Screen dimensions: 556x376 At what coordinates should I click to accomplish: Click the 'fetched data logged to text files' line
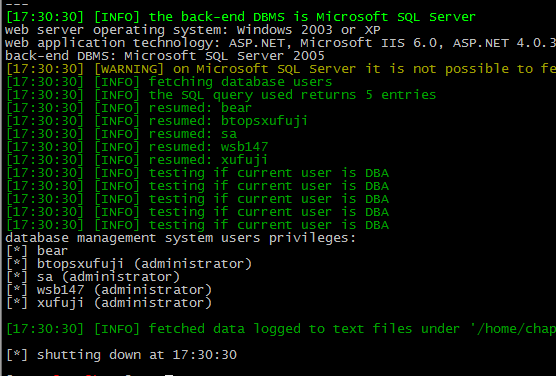[x=281, y=329]
